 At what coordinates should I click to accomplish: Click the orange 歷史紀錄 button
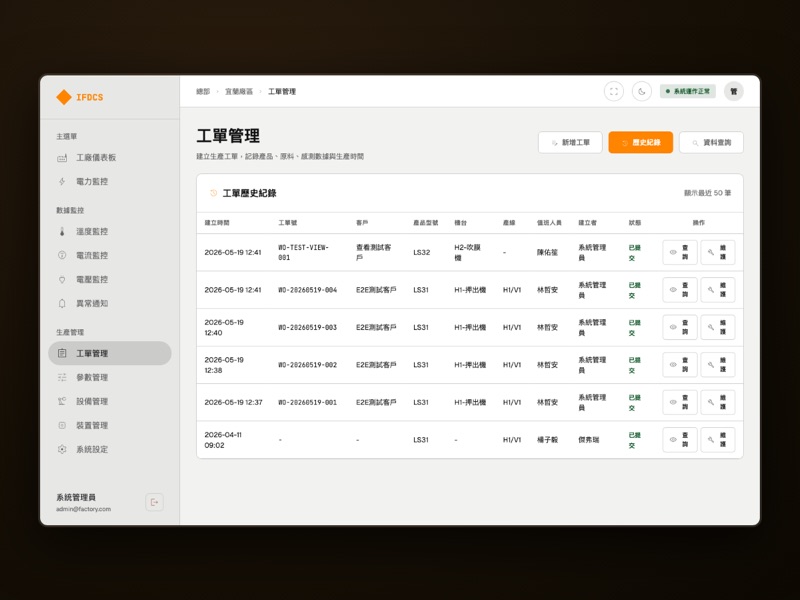coord(641,142)
